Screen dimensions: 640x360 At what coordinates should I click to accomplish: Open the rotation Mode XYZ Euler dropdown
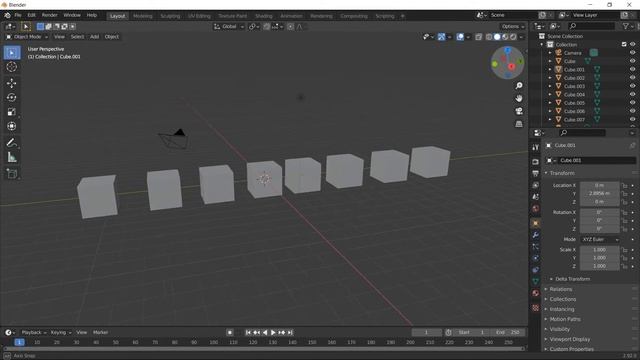click(600, 240)
